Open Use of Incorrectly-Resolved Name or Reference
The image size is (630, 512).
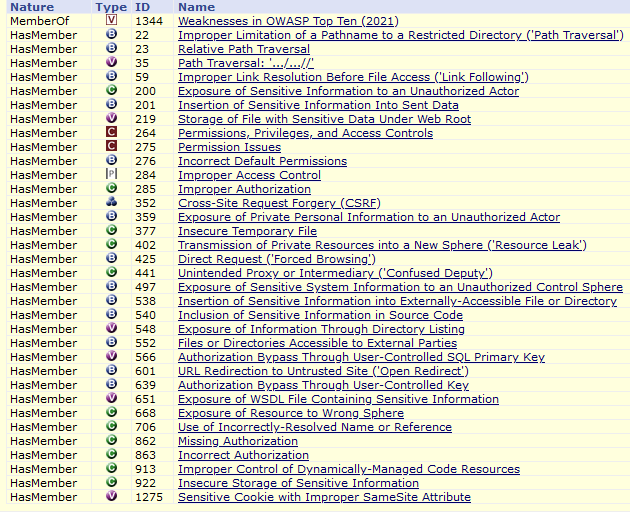(x=315, y=427)
